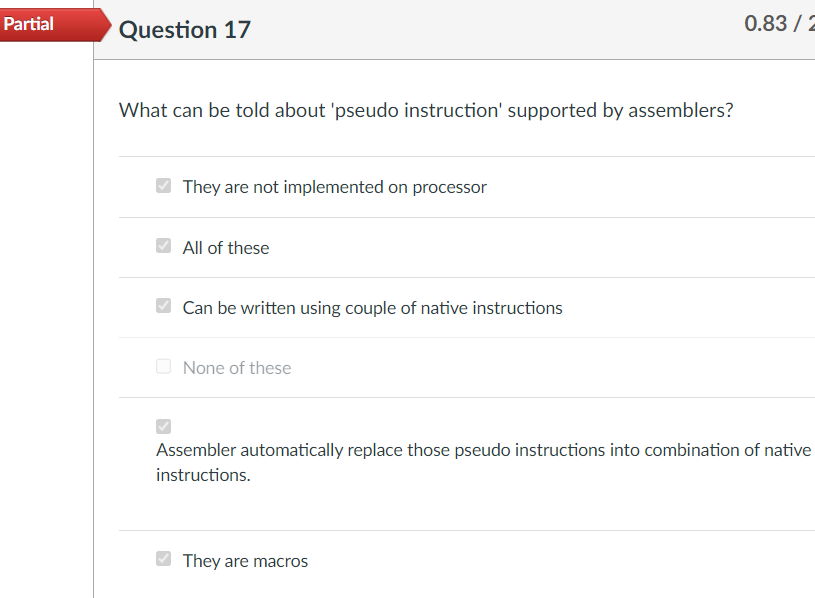Enable the 'None of these' checkbox
815x598 pixels.
point(164,366)
